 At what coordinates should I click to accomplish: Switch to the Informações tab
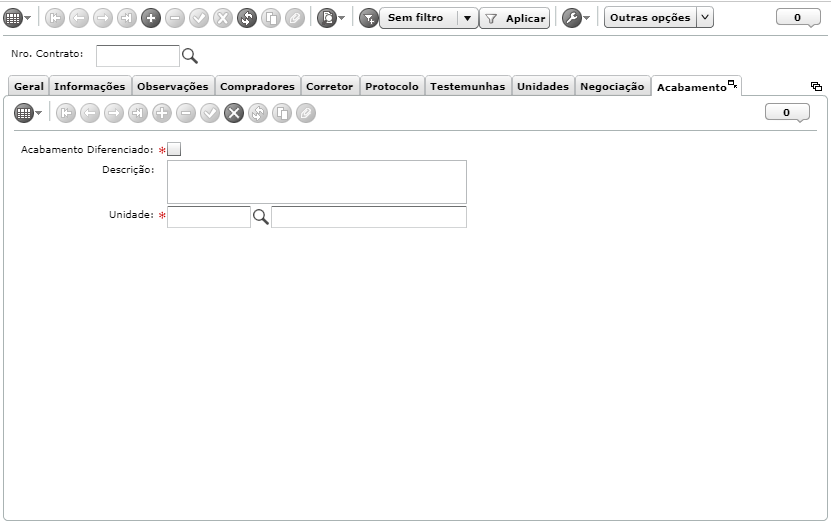click(90, 86)
